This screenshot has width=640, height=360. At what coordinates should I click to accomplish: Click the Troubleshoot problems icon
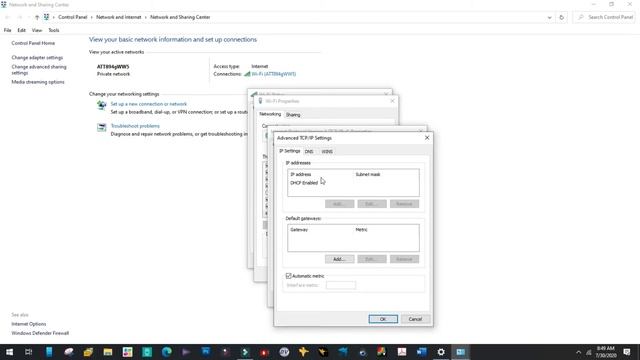(x=101, y=127)
